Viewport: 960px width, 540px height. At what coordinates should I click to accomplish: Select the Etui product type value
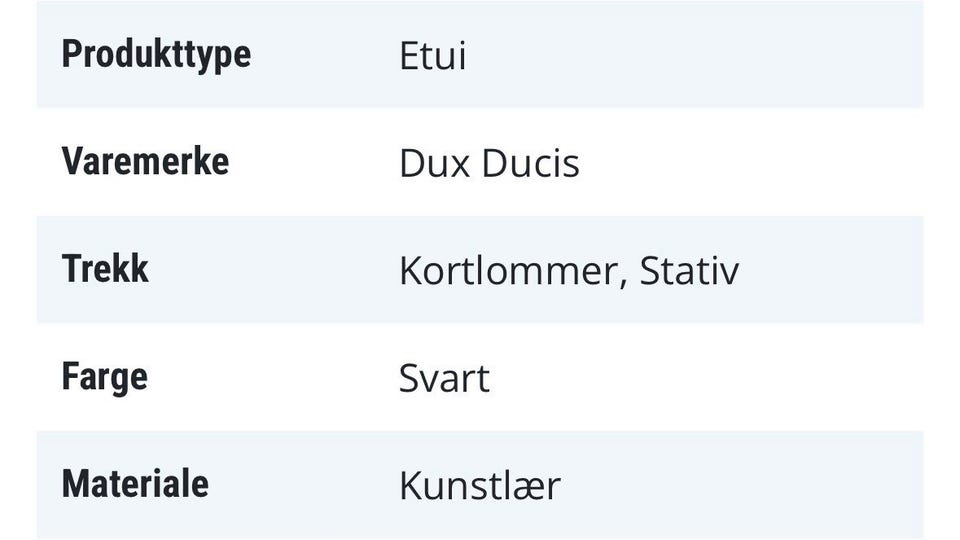[x=432, y=56]
